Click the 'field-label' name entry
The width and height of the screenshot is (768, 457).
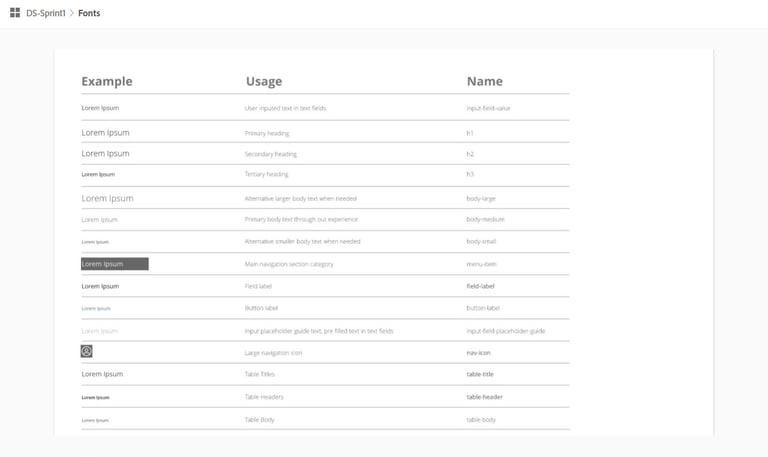[x=480, y=286]
